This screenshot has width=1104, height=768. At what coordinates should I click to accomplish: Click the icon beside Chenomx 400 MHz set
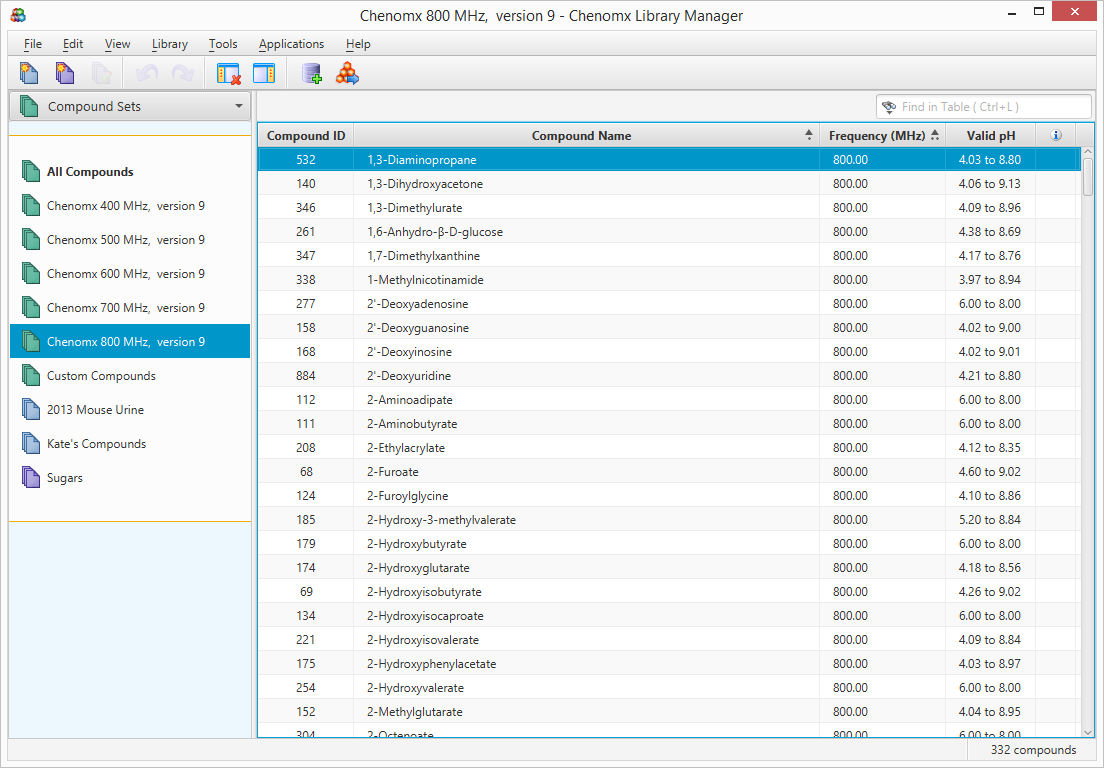tap(30, 206)
